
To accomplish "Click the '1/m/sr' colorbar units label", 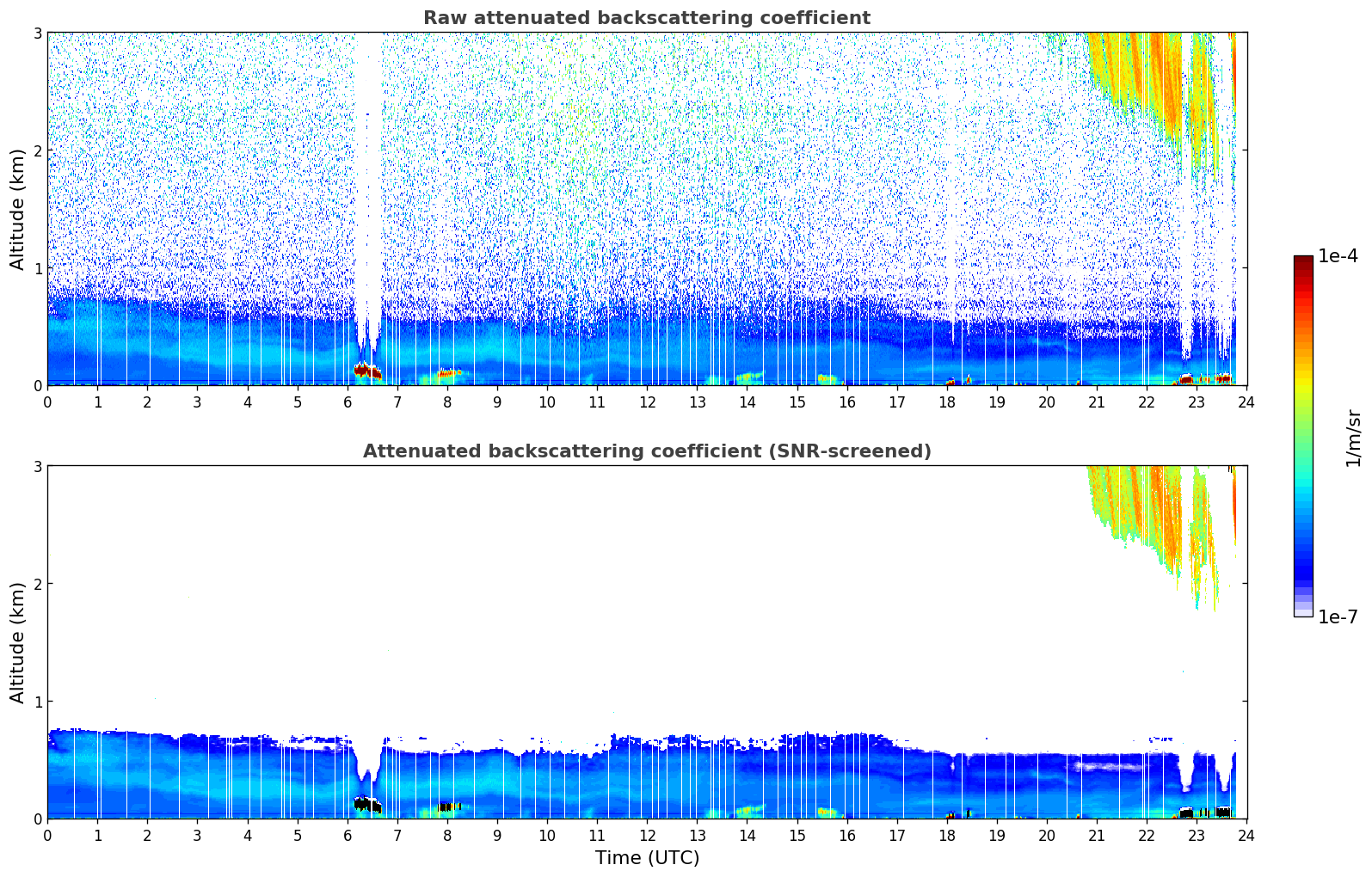I will (1353, 437).
